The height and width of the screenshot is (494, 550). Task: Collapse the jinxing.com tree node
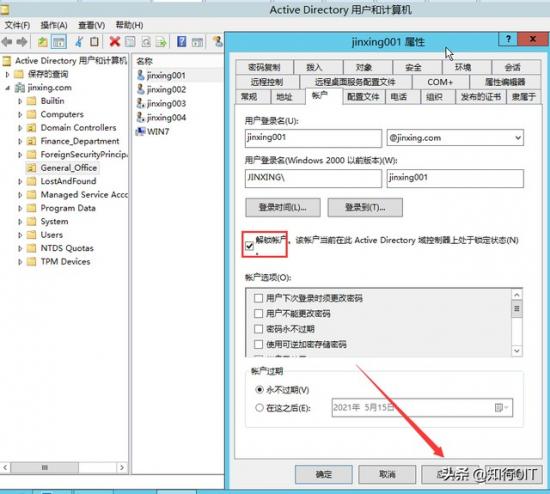pos(7,88)
